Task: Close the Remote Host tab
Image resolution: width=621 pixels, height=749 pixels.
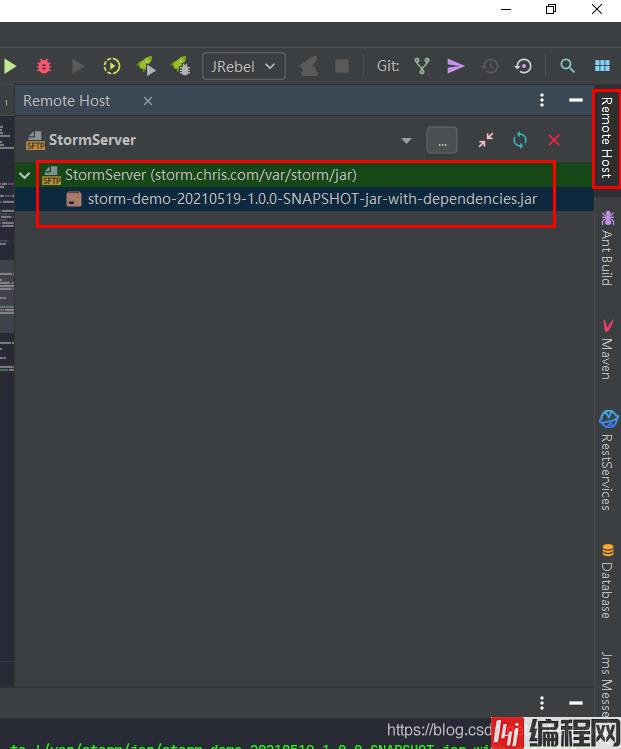Action: tap(148, 101)
